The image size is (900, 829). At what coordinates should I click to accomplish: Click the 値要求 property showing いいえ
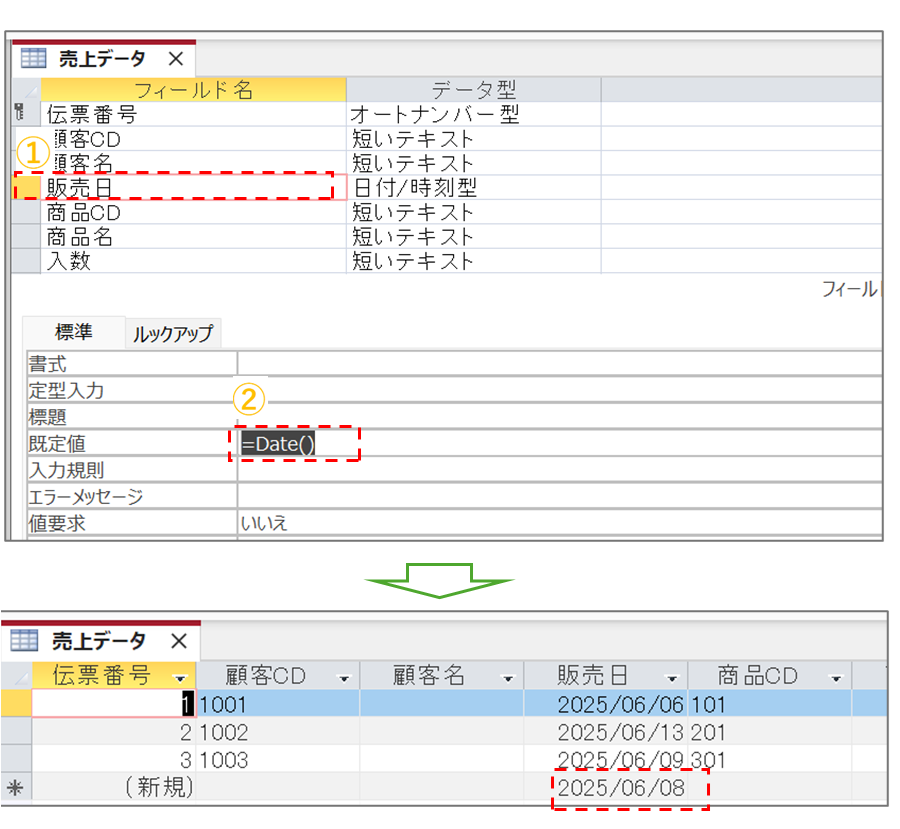coord(560,522)
